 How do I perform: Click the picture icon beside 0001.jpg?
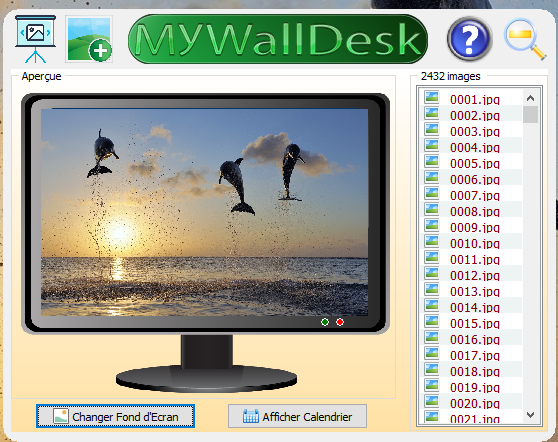[x=432, y=97]
